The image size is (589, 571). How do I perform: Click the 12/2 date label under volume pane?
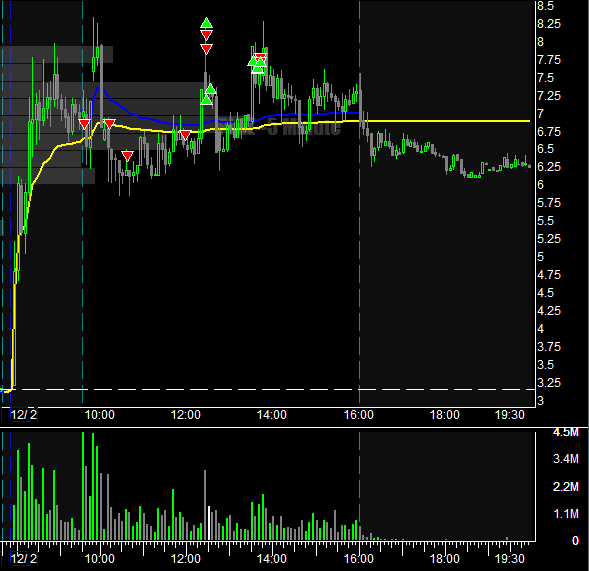pyautogui.click(x=24, y=559)
